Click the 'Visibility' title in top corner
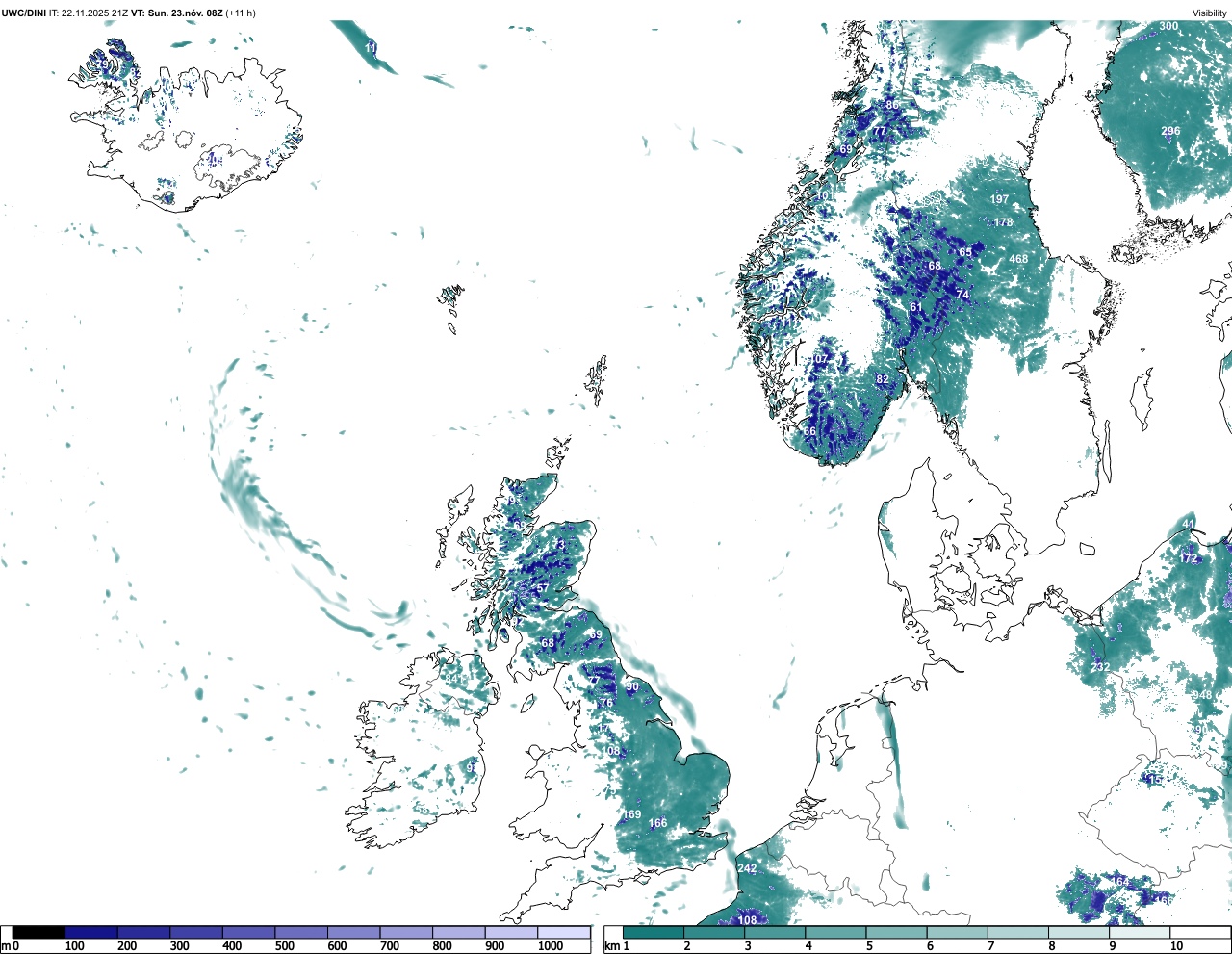 pos(1210,13)
